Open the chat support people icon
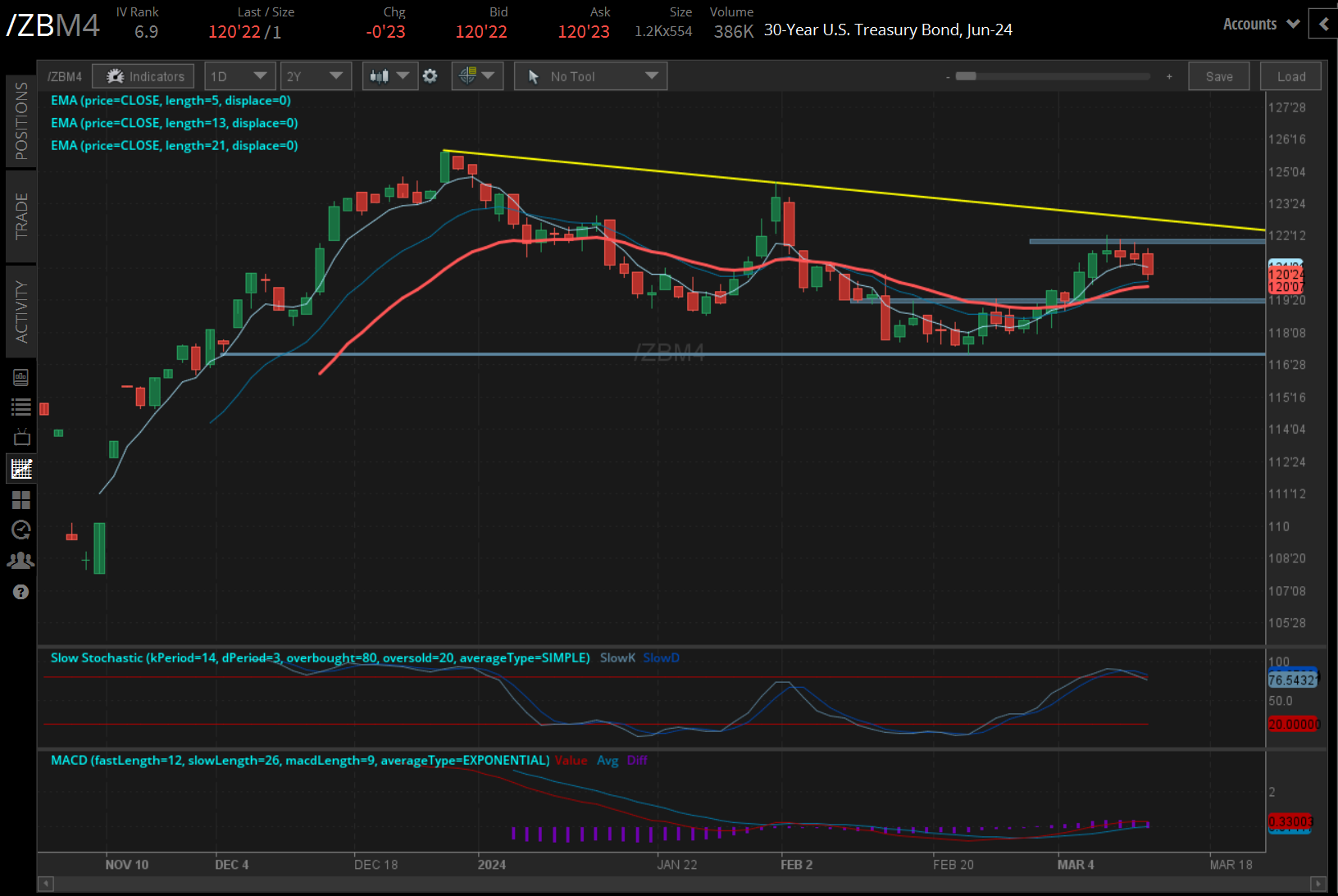This screenshot has height=896, width=1338. click(x=21, y=561)
